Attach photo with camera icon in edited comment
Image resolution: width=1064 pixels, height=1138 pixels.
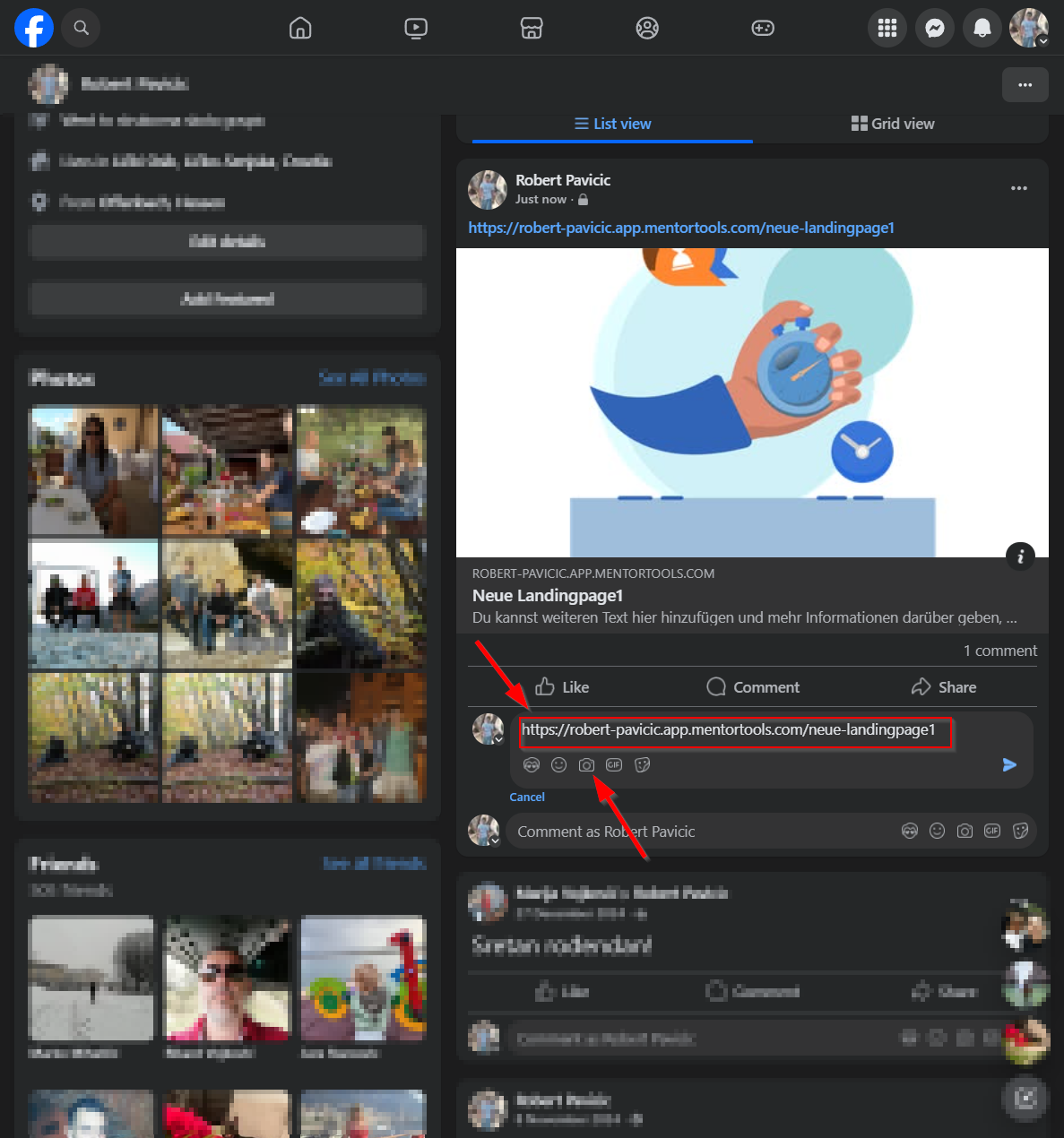[x=586, y=765]
